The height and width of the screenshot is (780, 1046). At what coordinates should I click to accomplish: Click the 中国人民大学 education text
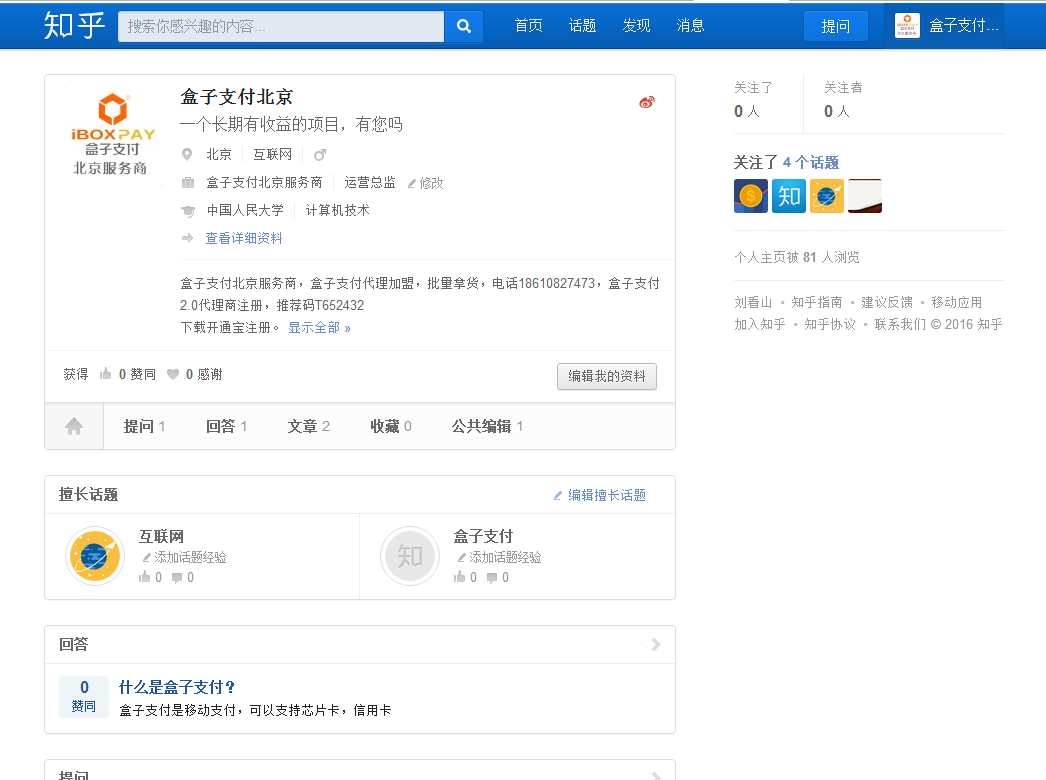click(x=245, y=210)
